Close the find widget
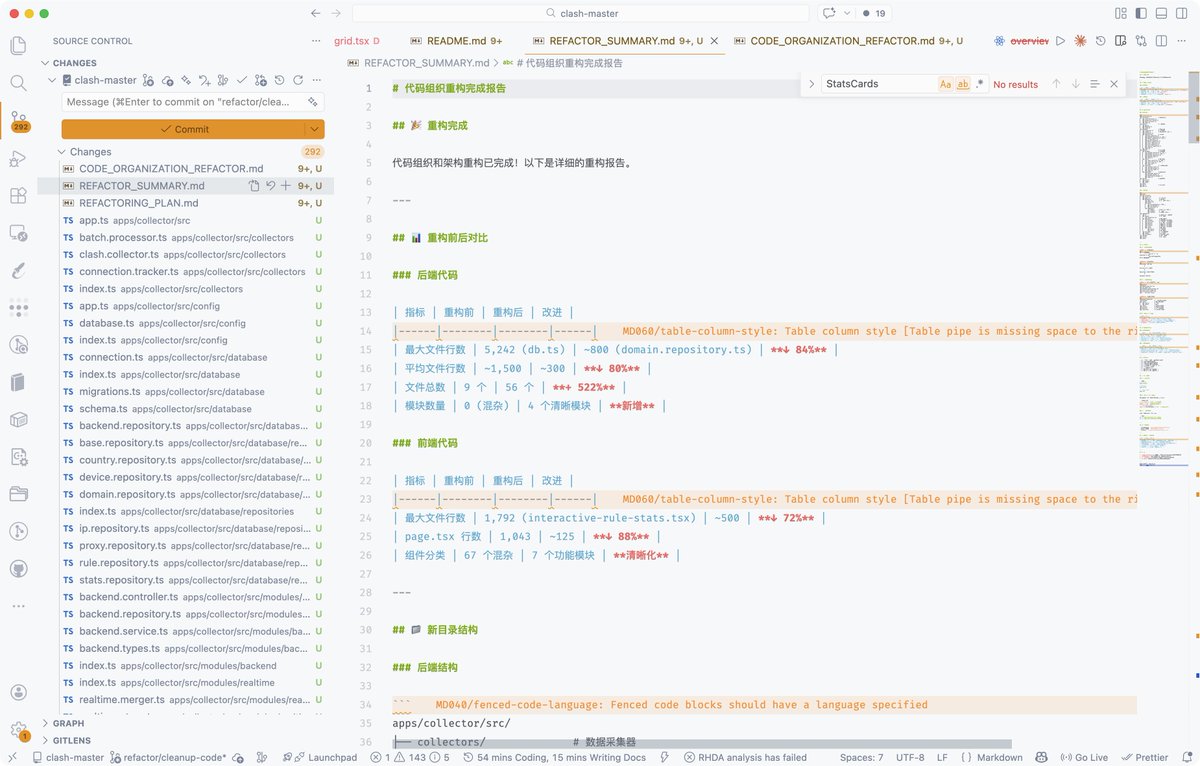 pyautogui.click(x=1114, y=84)
